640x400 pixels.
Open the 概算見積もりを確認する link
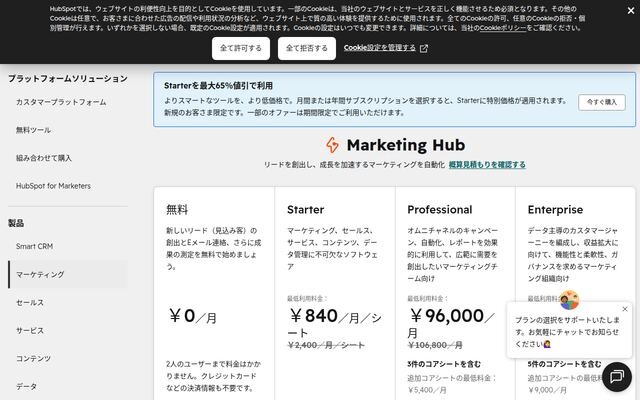pos(487,164)
